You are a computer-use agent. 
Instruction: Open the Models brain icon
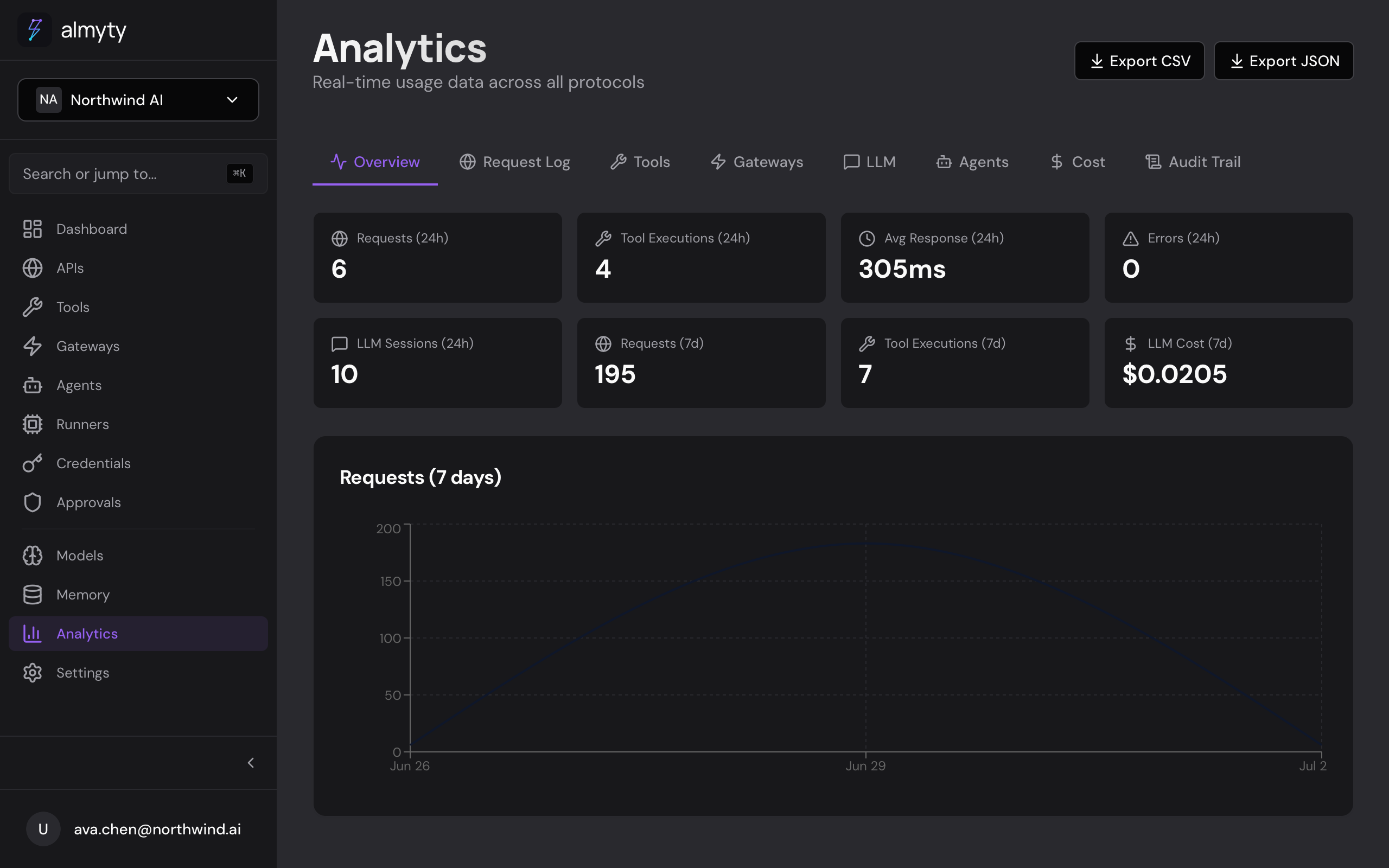(32, 556)
